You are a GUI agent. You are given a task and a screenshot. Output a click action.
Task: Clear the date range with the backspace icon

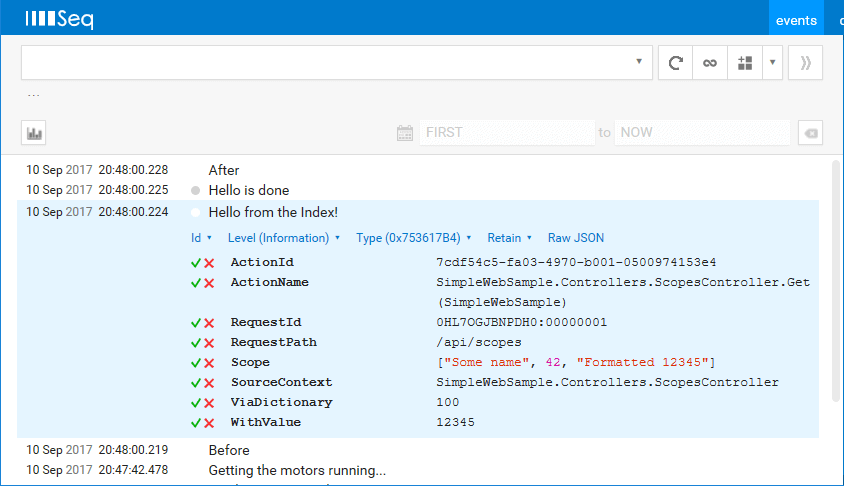(811, 133)
